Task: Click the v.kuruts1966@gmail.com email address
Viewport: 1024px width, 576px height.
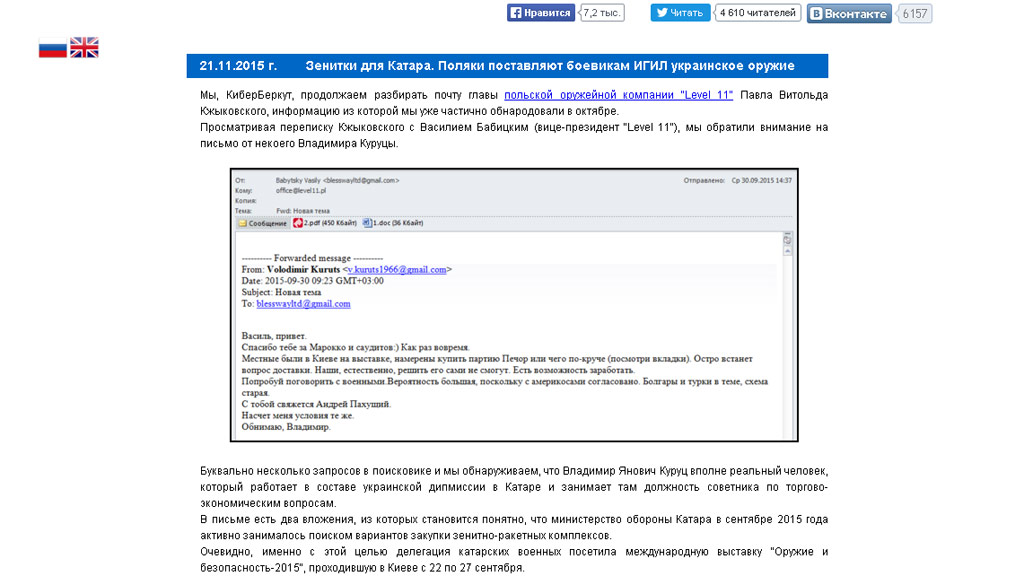Action: (x=396, y=269)
